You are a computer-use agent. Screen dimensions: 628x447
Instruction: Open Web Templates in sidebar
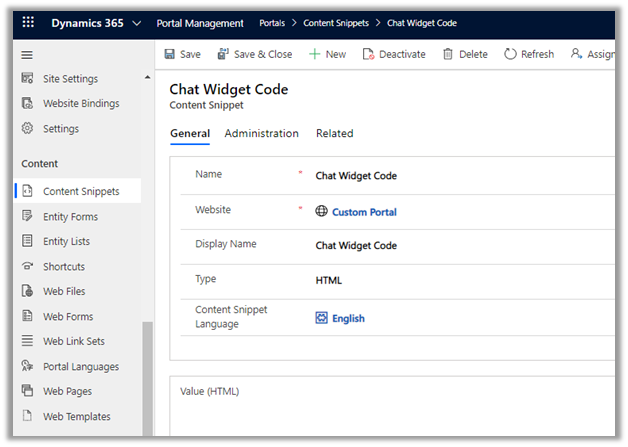click(76, 416)
